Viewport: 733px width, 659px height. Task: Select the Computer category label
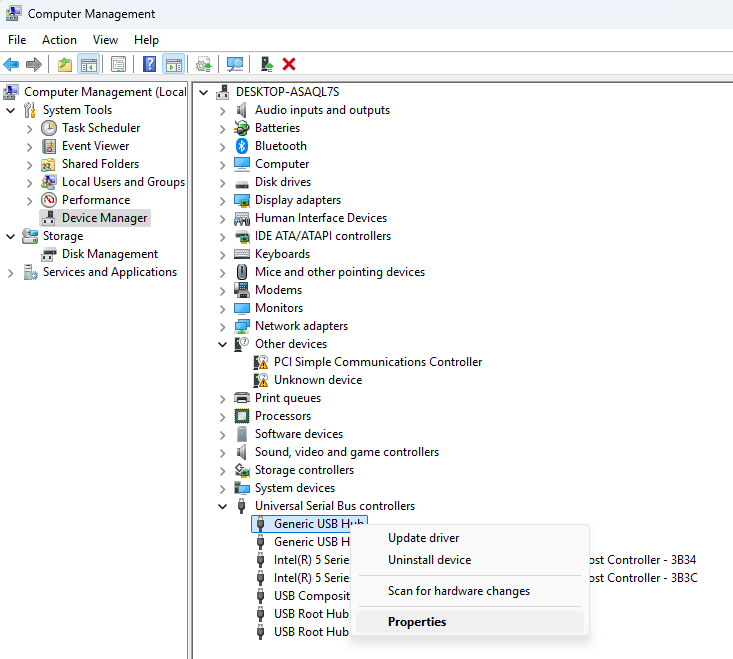tap(282, 164)
